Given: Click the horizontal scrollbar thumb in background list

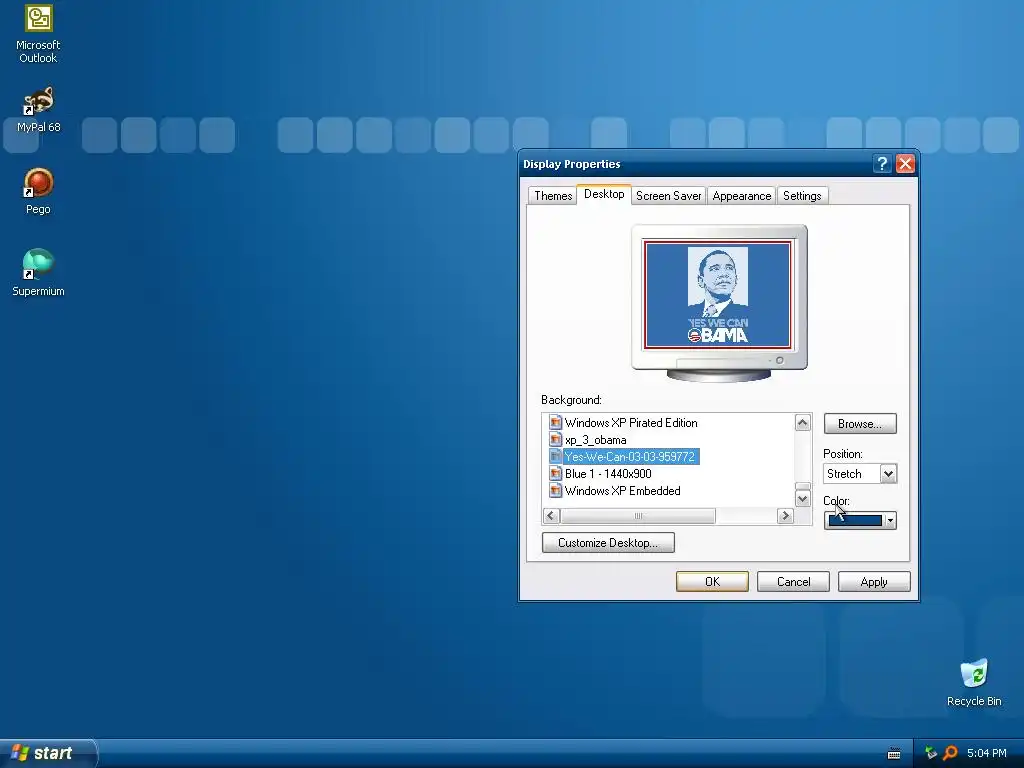Looking at the screenshot, I should tap(638, 516).
